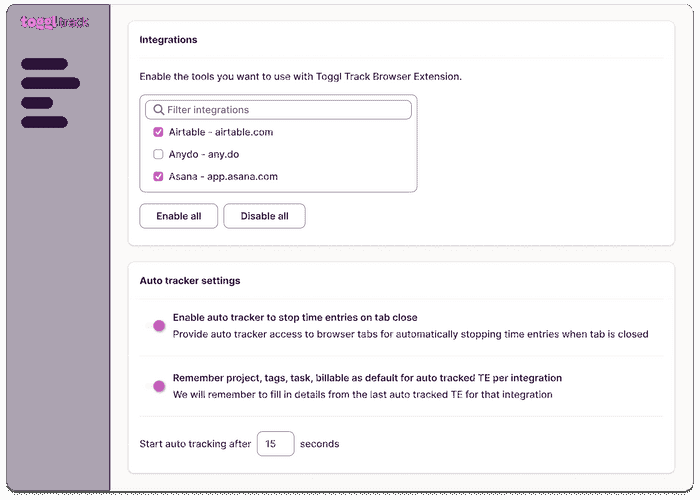Uncheck the Airtable integration checkbox

tap(158, 132)
